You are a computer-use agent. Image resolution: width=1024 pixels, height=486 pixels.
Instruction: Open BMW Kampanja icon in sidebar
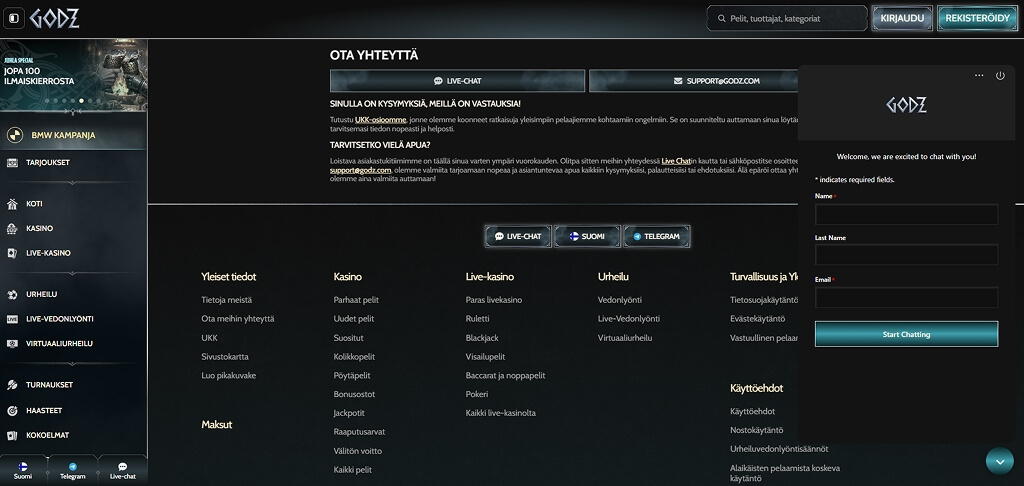coord(14,135)
